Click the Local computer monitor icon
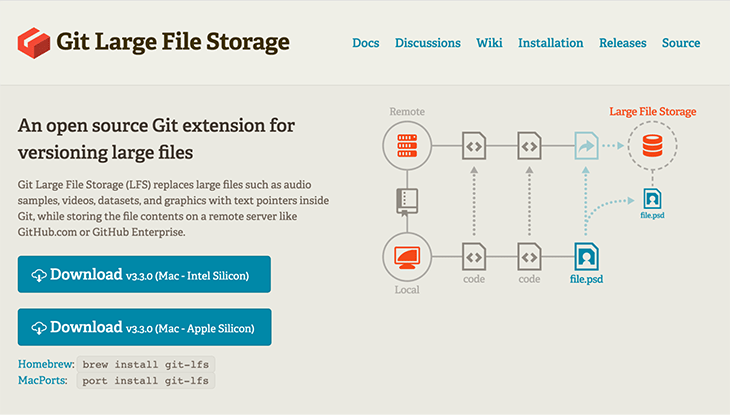730x415 pixels. (x=407, y=258)
